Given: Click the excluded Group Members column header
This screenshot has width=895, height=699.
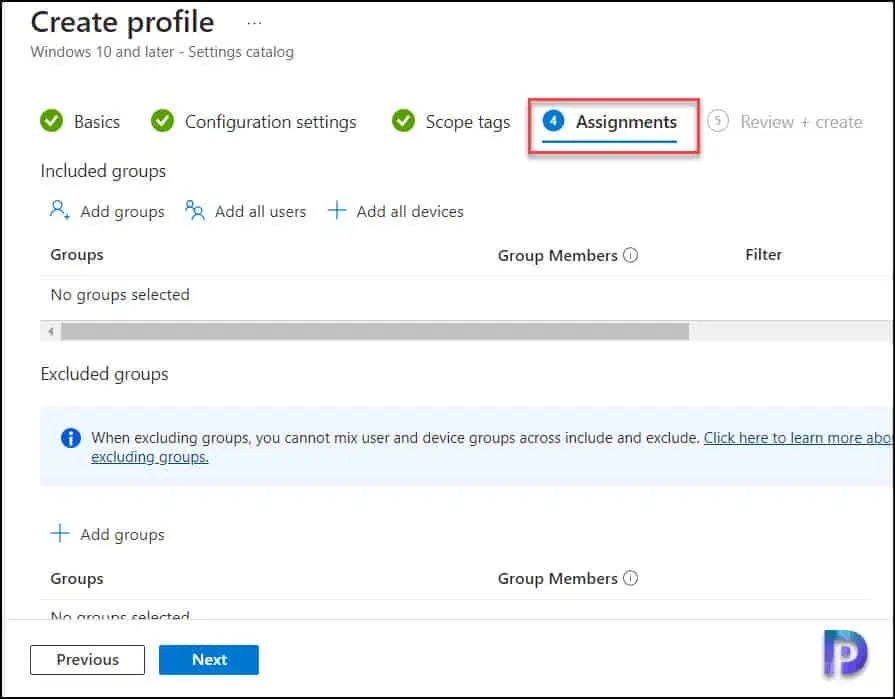Looking at the screenshot, I should 558,579.
